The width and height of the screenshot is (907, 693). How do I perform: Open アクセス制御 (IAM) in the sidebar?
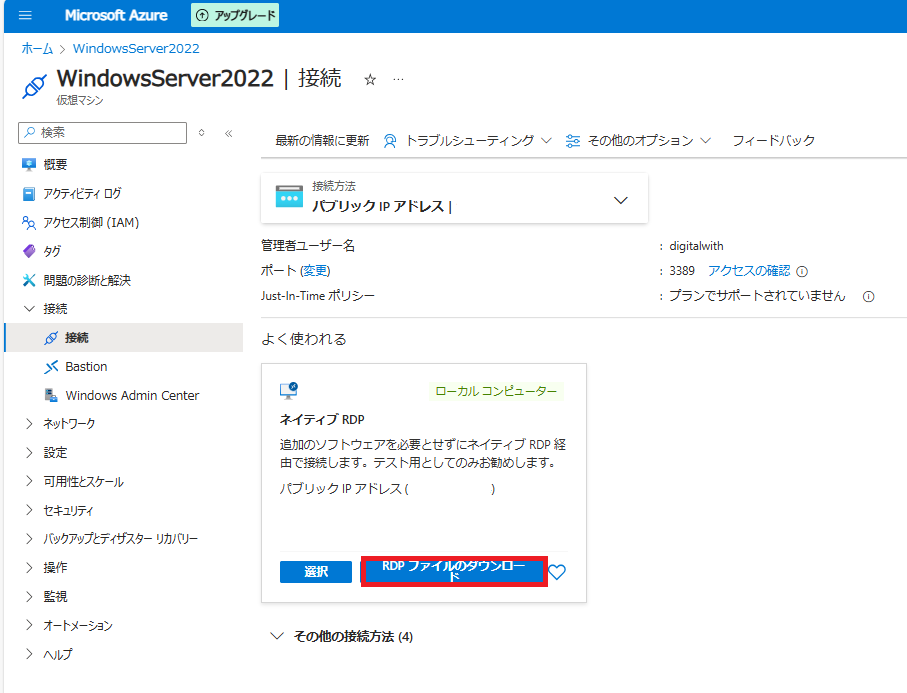91,223
